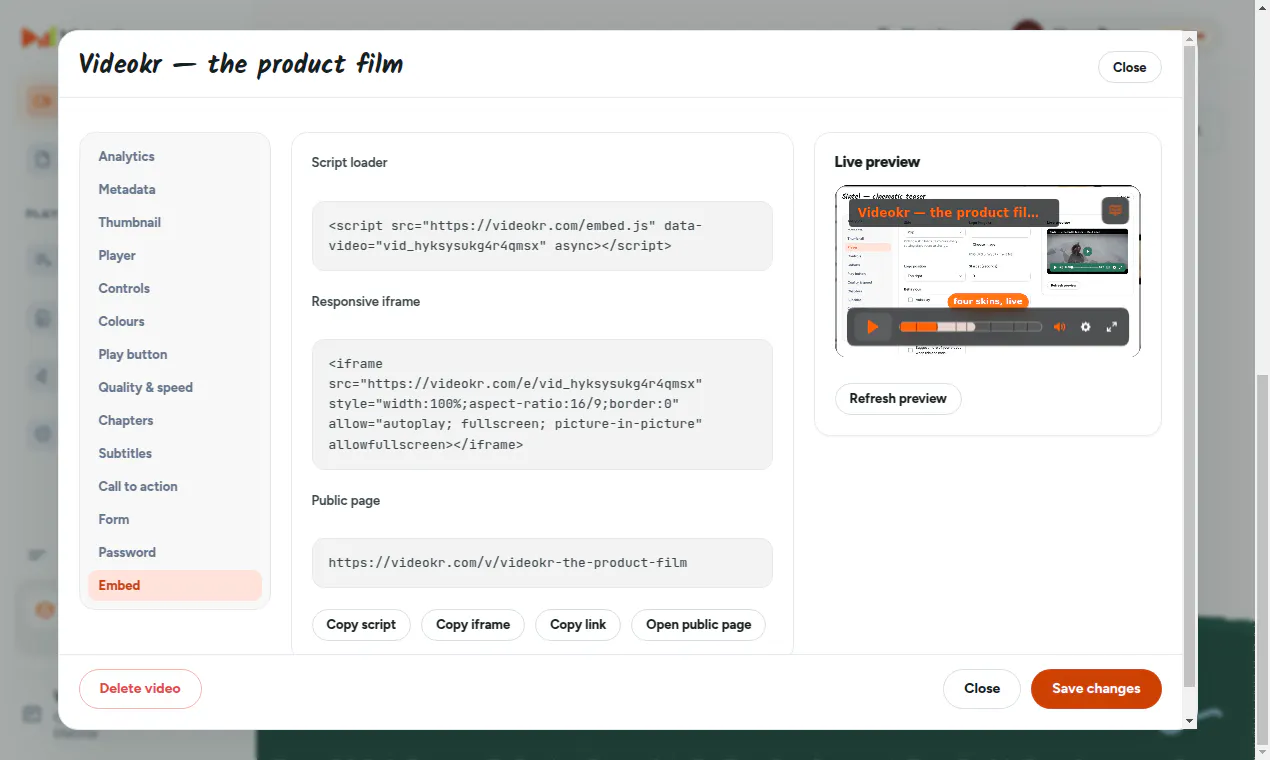This screenshot has width=1270, height=760.
Task: Click the dialog scrollbar down arrow
Action: (x=1190, y=721)
